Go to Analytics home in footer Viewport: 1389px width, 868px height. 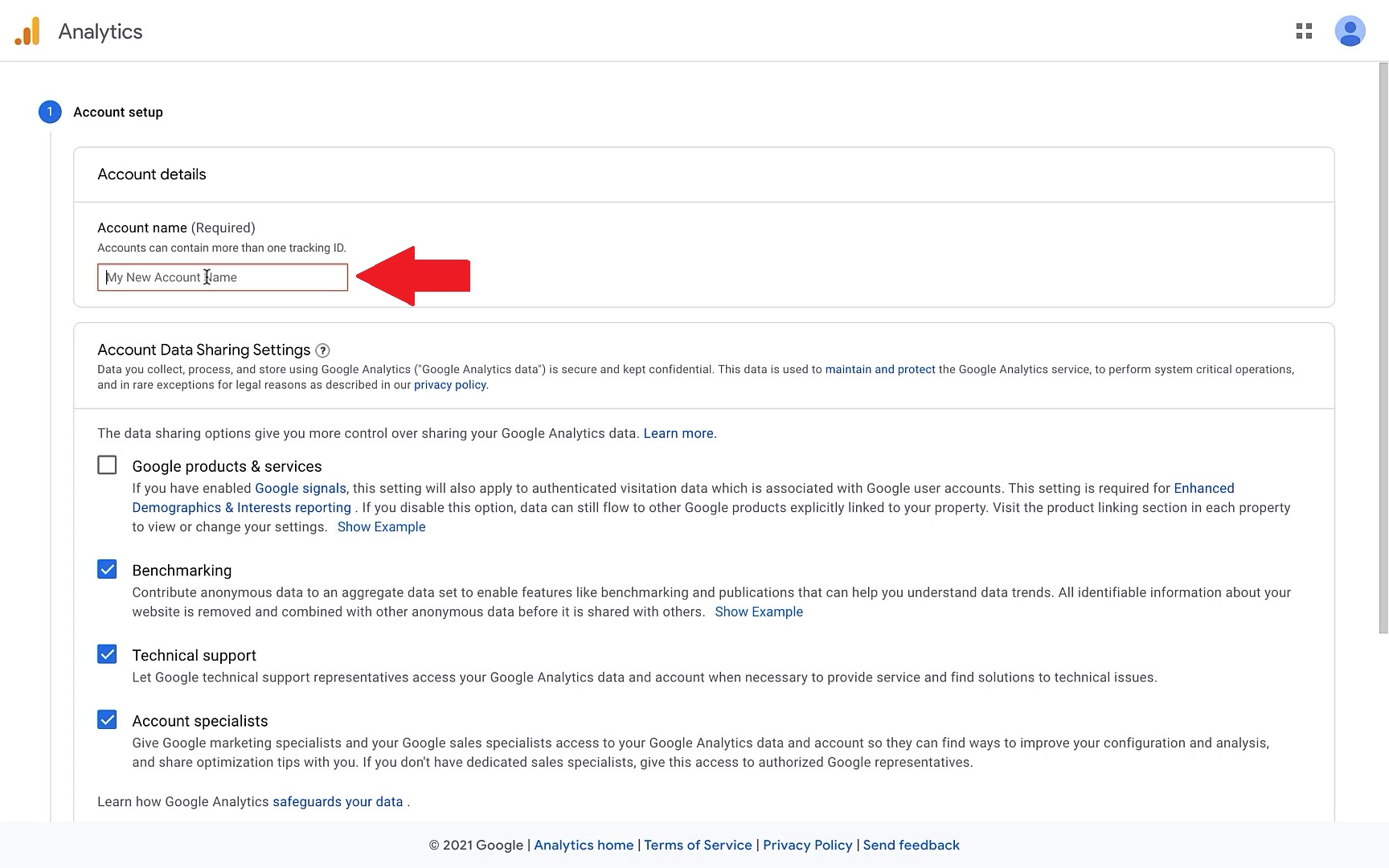[x=584, y=845]
